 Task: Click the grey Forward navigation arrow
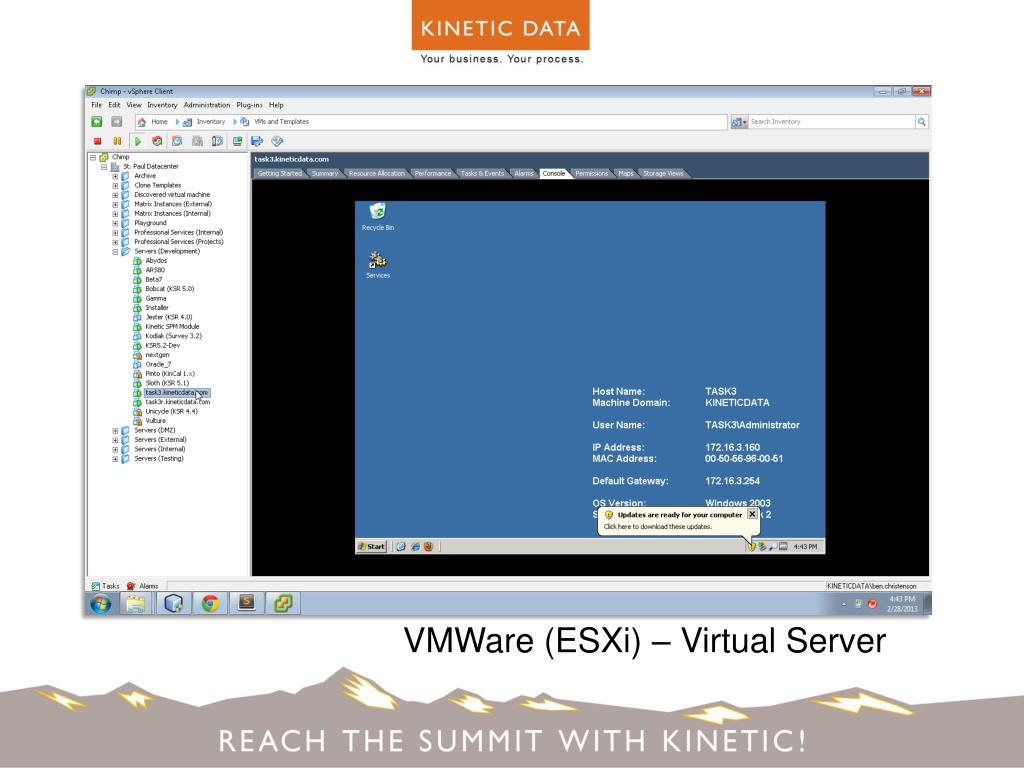click(x=117, y=121)
